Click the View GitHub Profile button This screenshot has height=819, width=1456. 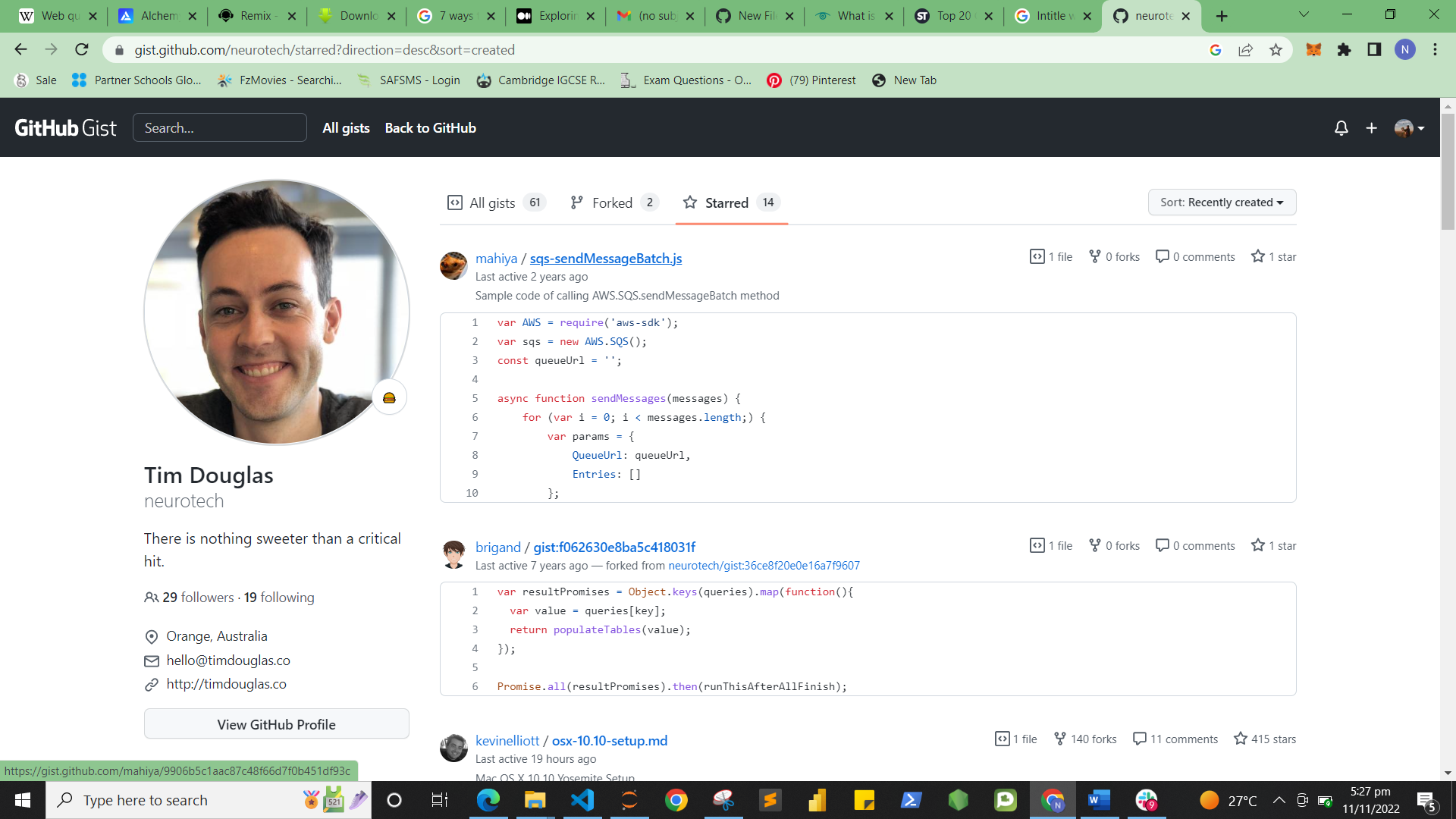(x=276, y=724)
